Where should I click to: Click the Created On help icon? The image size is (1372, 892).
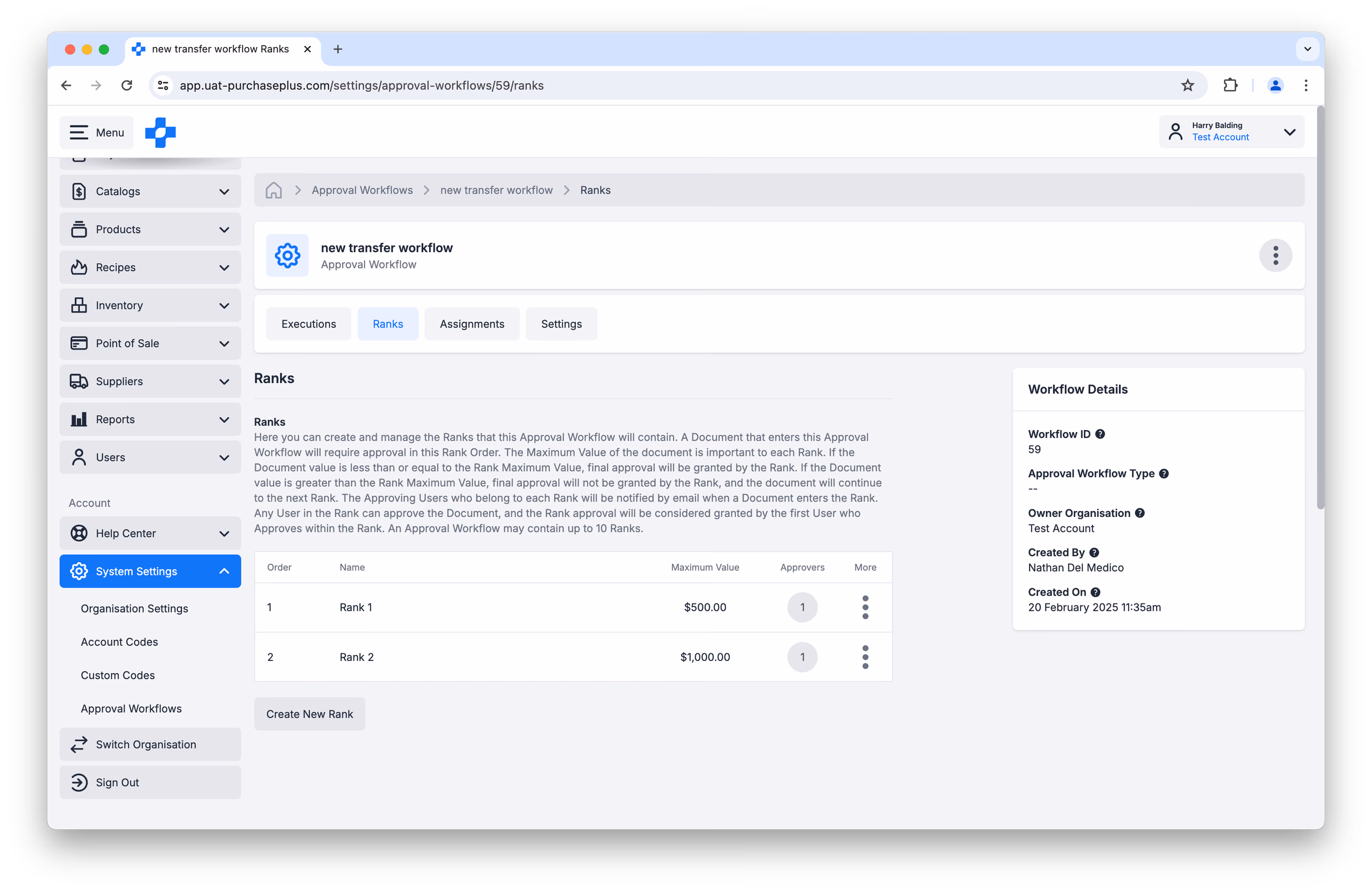1095,592
